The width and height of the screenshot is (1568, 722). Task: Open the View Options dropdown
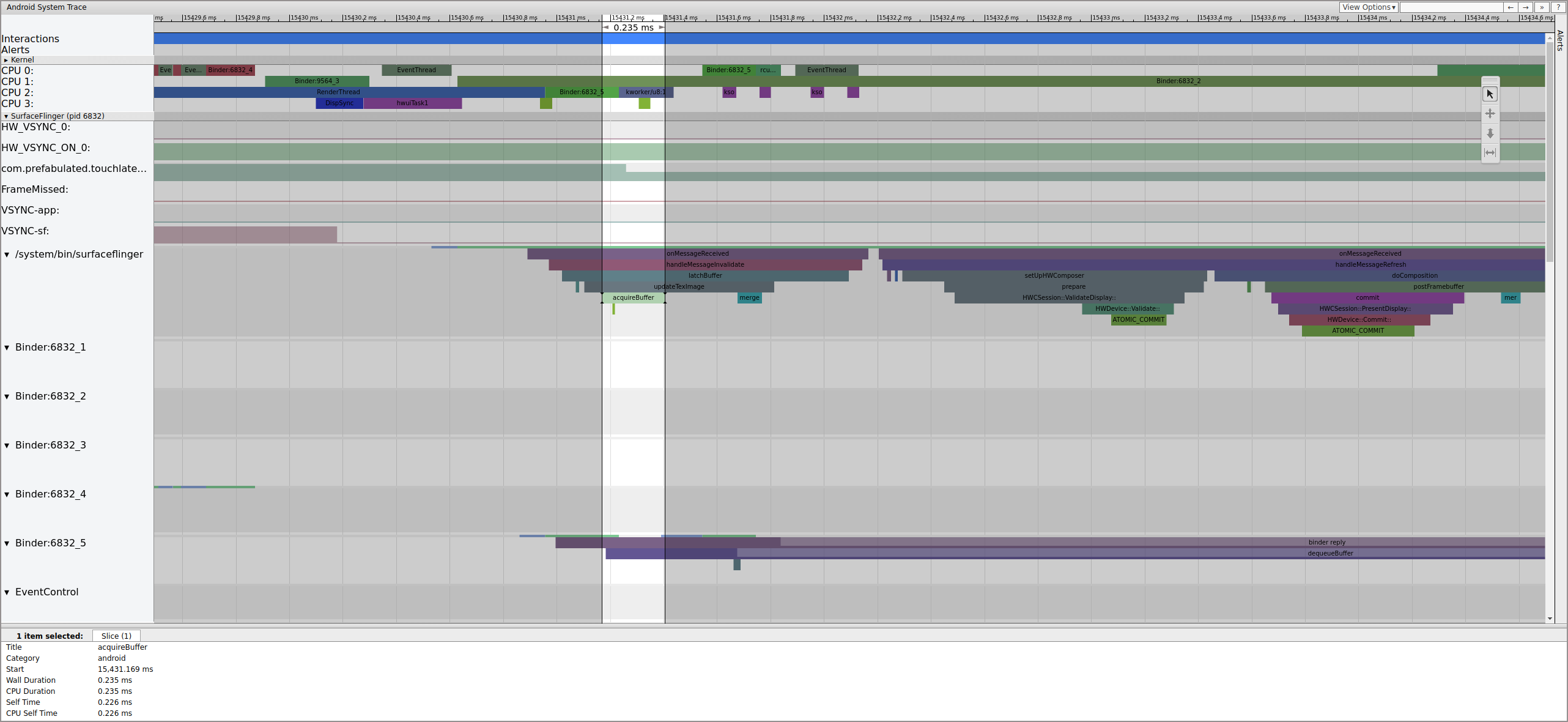click(1369, 7)
